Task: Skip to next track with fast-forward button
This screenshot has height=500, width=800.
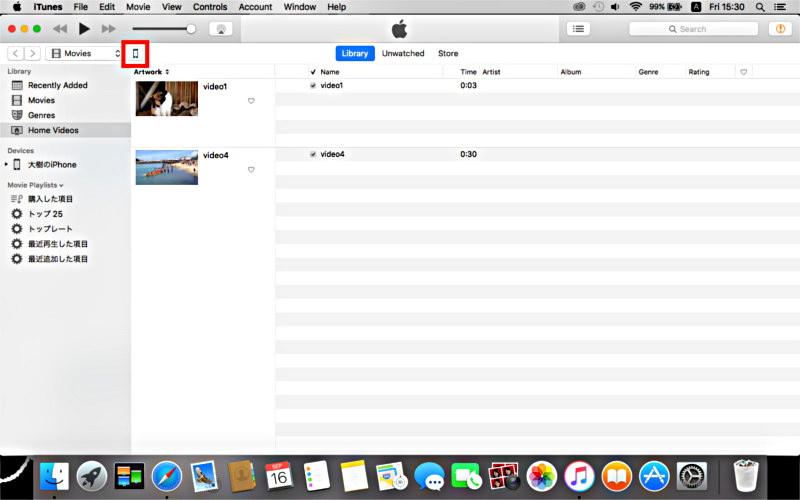Action: coord(108,29)
